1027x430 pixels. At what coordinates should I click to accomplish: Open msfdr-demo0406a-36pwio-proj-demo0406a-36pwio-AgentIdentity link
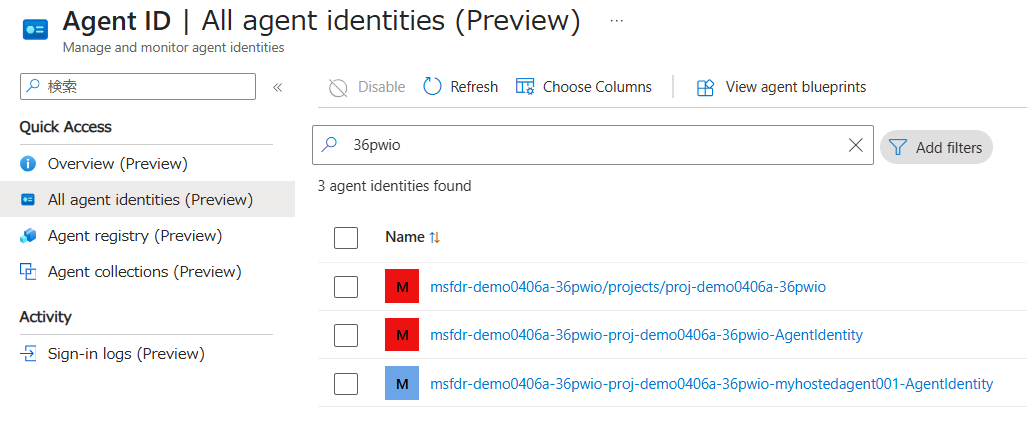tap(646, 335)
